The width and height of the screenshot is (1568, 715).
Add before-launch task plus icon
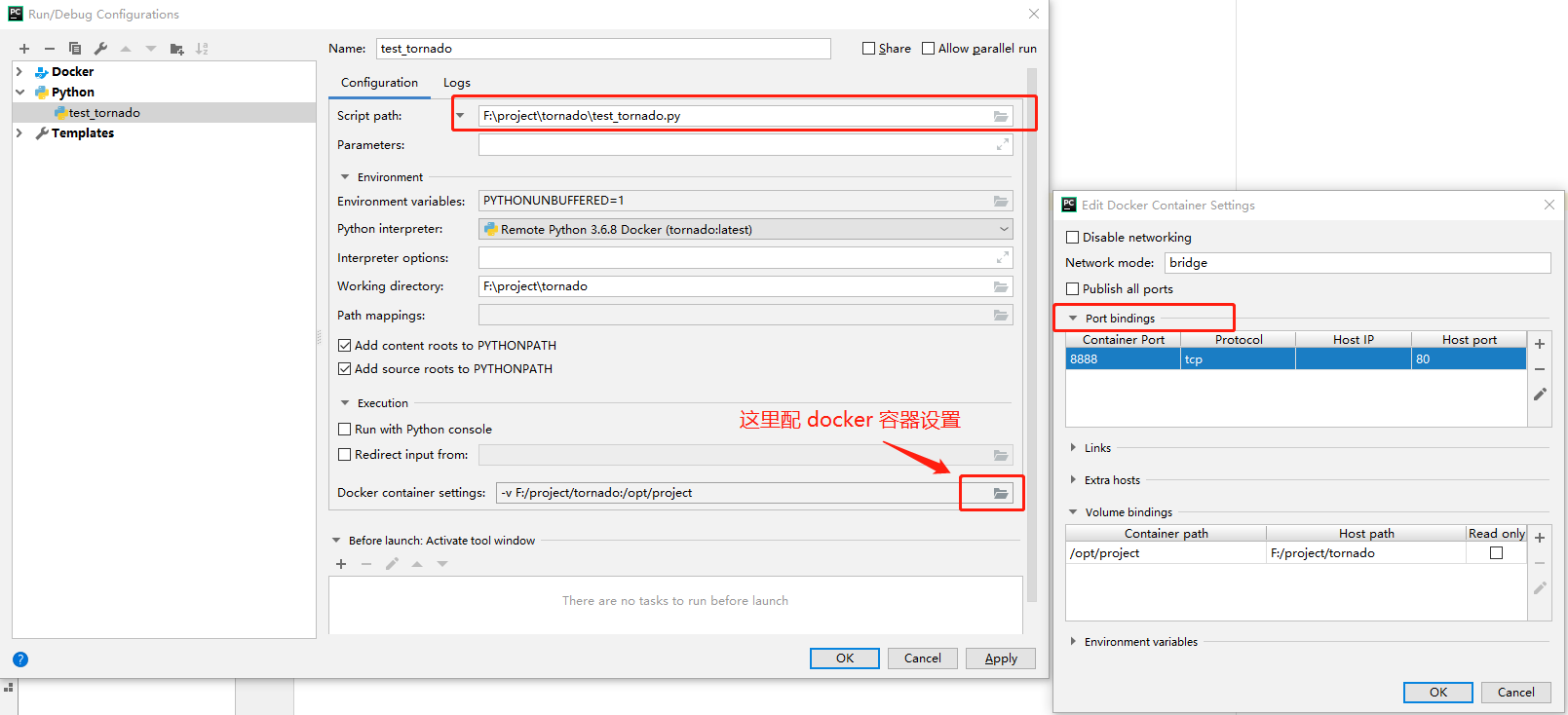point(341,564)
